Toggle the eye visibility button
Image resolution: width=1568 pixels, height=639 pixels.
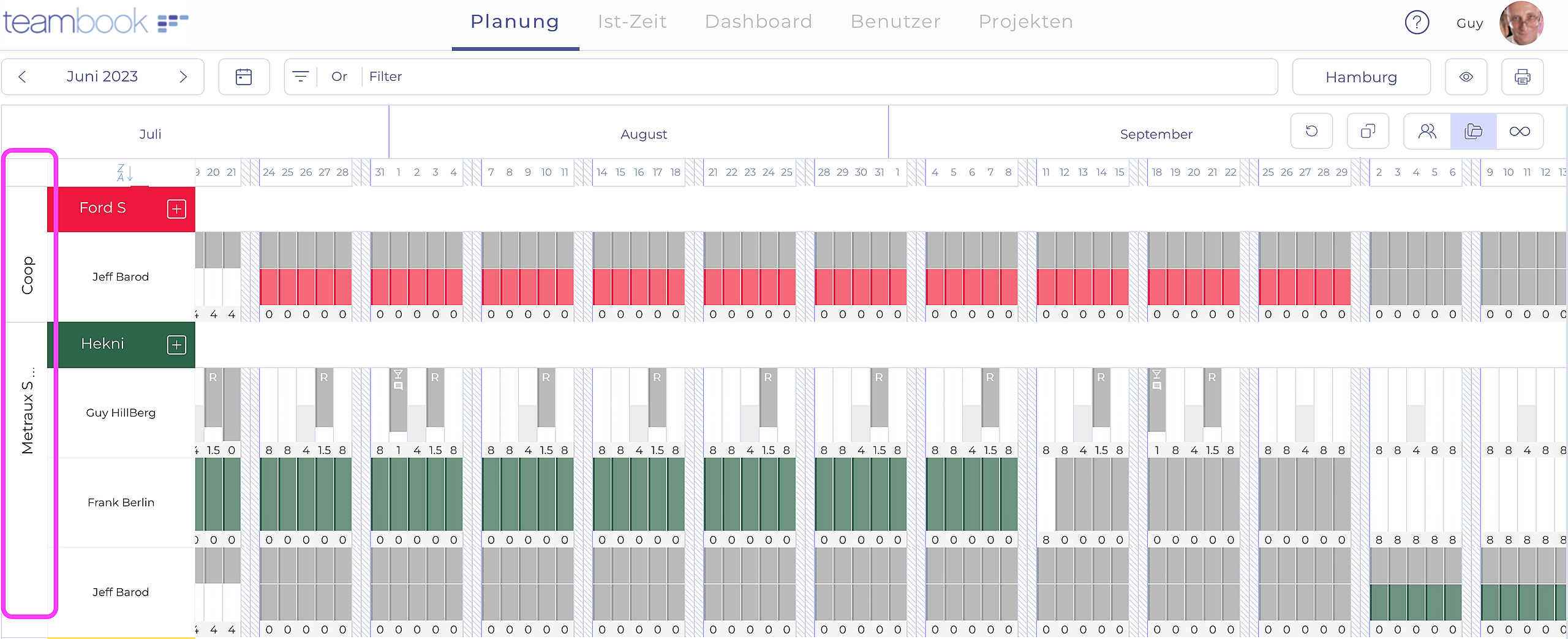(x=1466, y=77)
